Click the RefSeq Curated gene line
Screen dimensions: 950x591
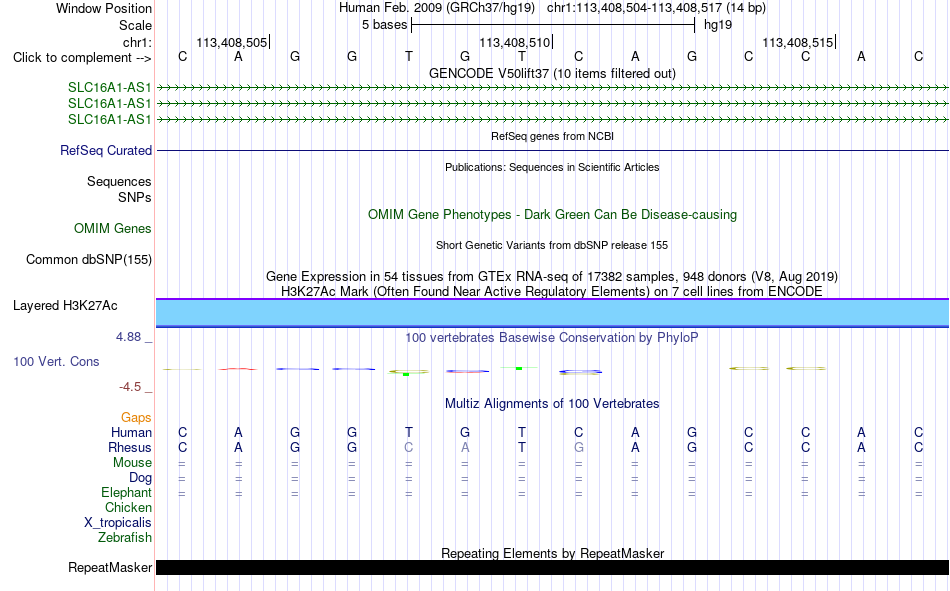click(x=552, y=150)
